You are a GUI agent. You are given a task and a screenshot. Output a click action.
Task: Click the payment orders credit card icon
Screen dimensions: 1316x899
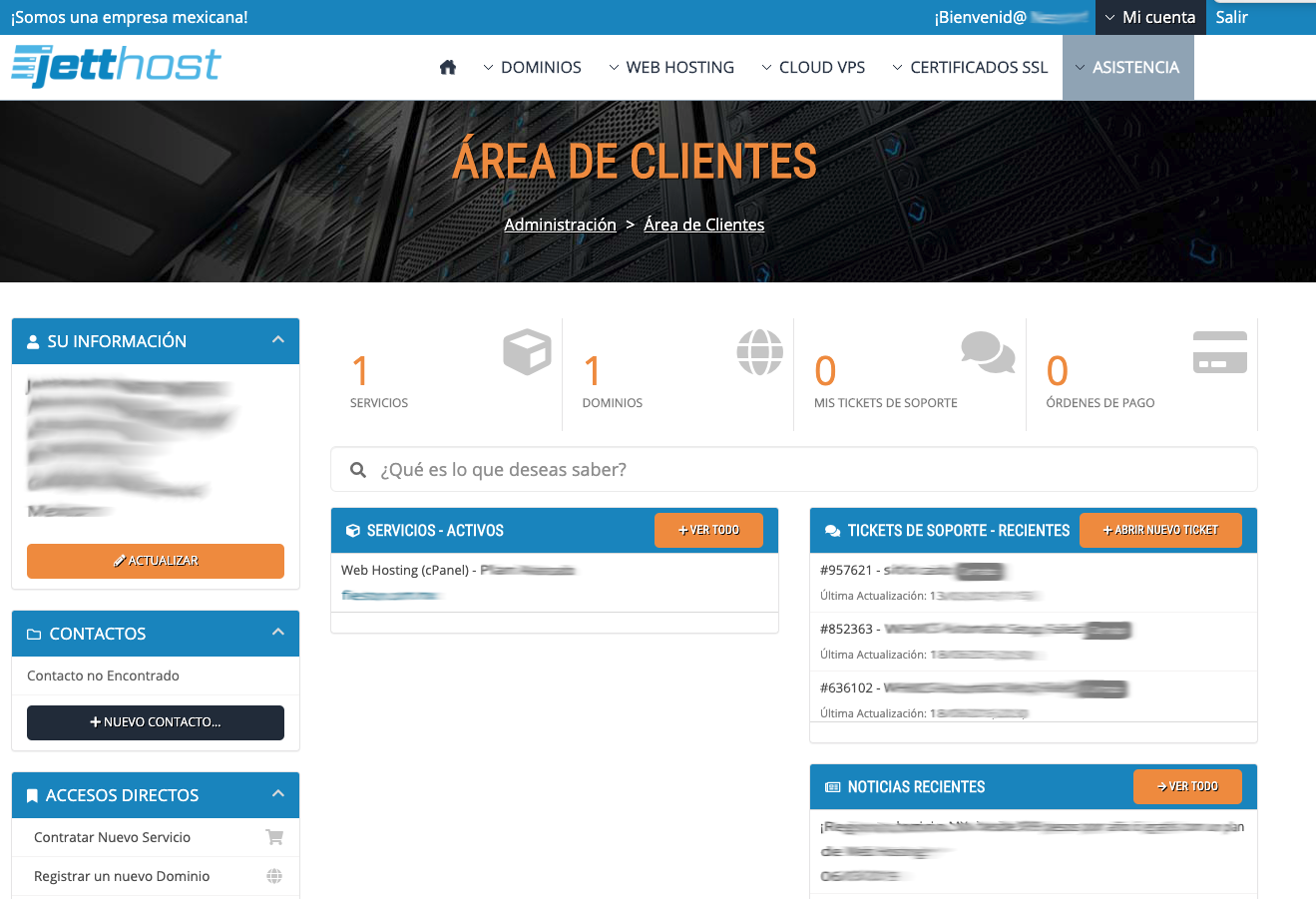point(1219,352)
